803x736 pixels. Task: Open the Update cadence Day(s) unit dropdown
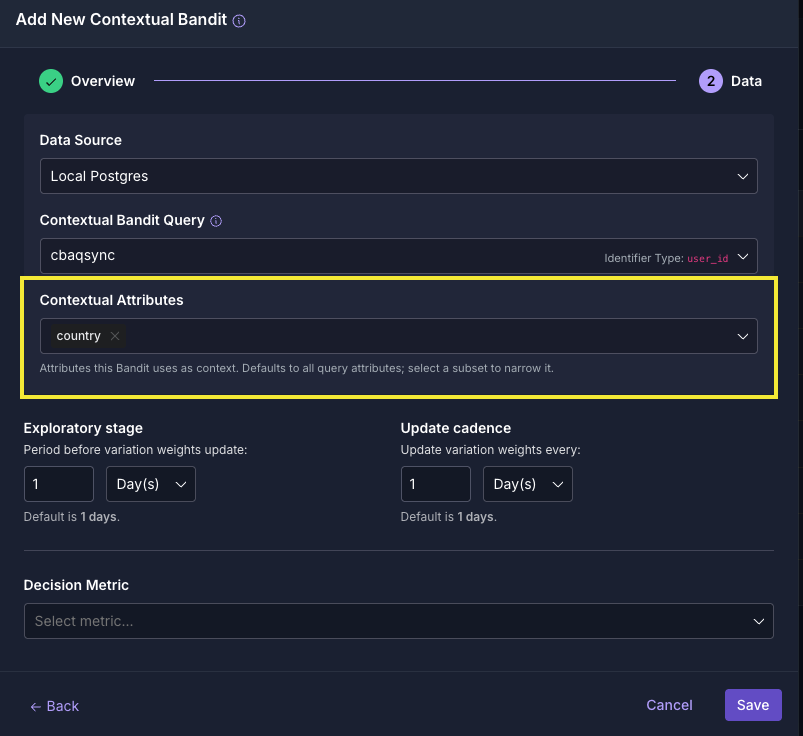click(527, 484)
